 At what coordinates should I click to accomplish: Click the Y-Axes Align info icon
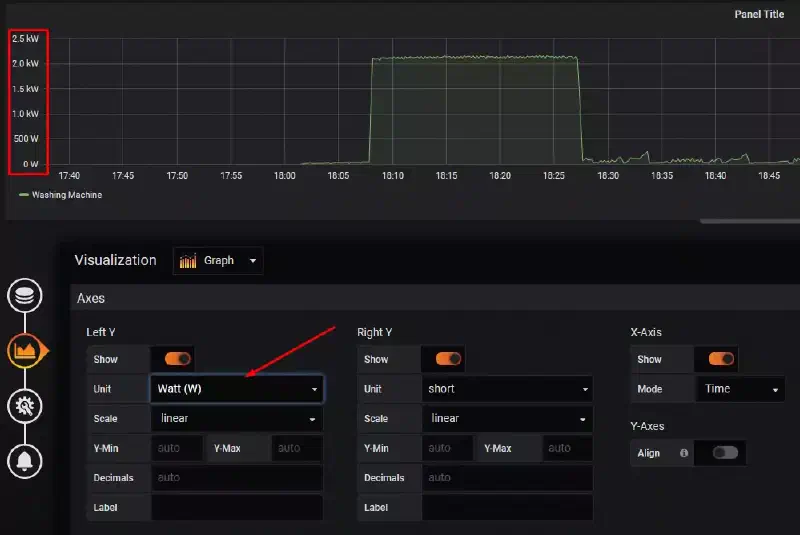tap(684, 453)
